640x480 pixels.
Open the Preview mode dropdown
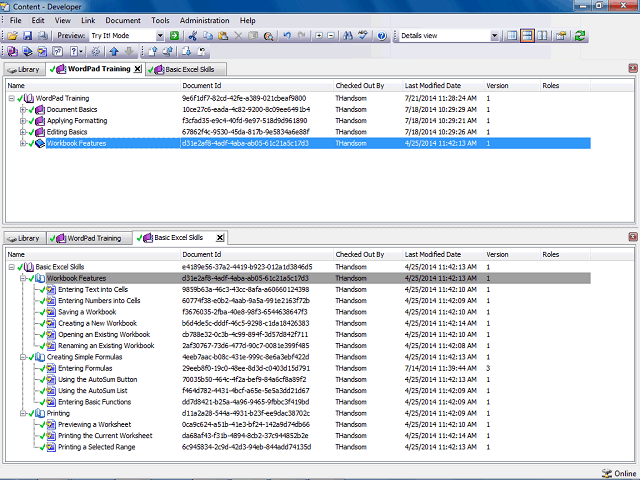coord(160,36)
